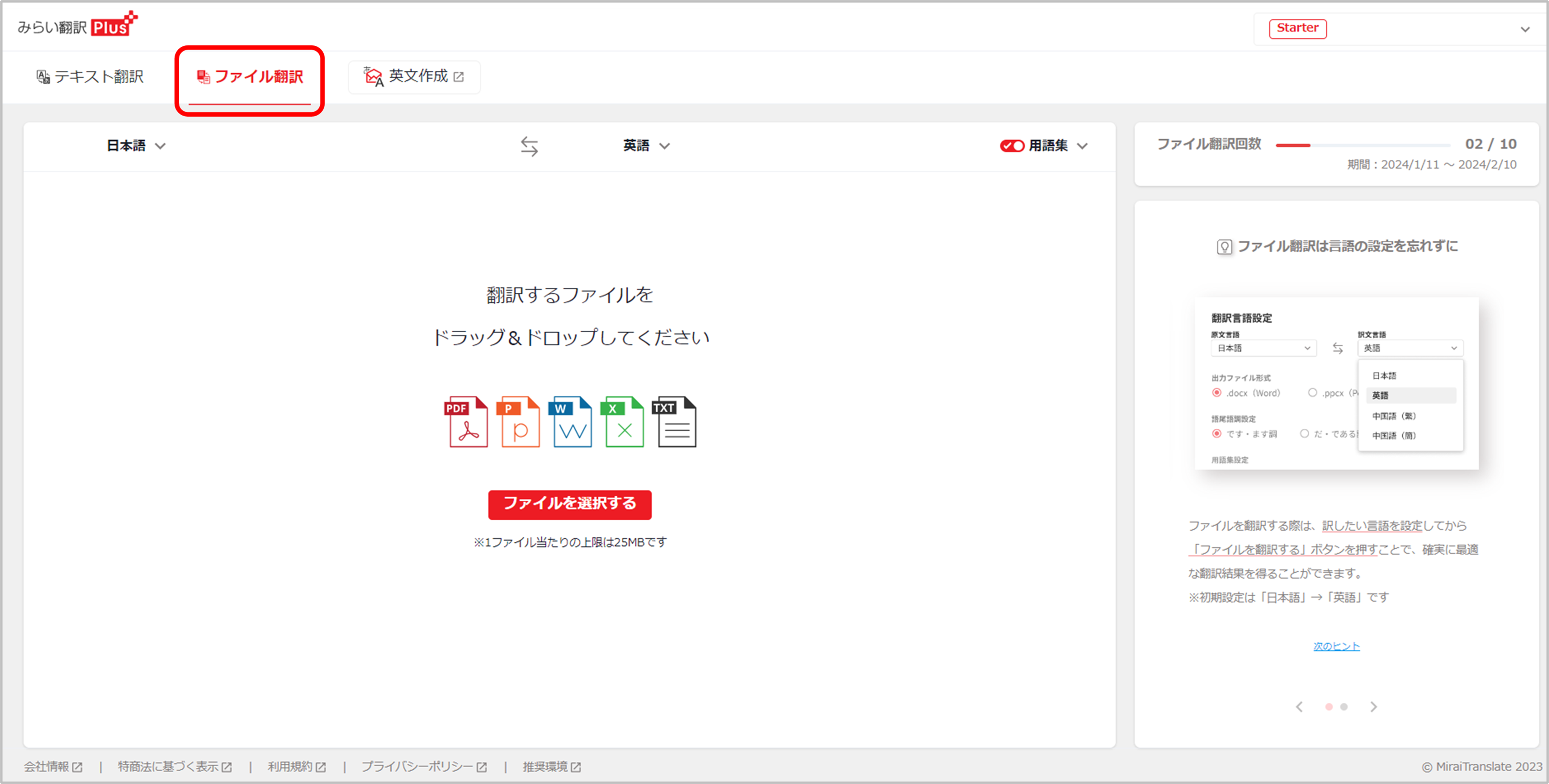Toggle the 用語集 glossary switch
This screenshot has height=784, width=1549.
pyautogui.click(x=1012, y=146)
